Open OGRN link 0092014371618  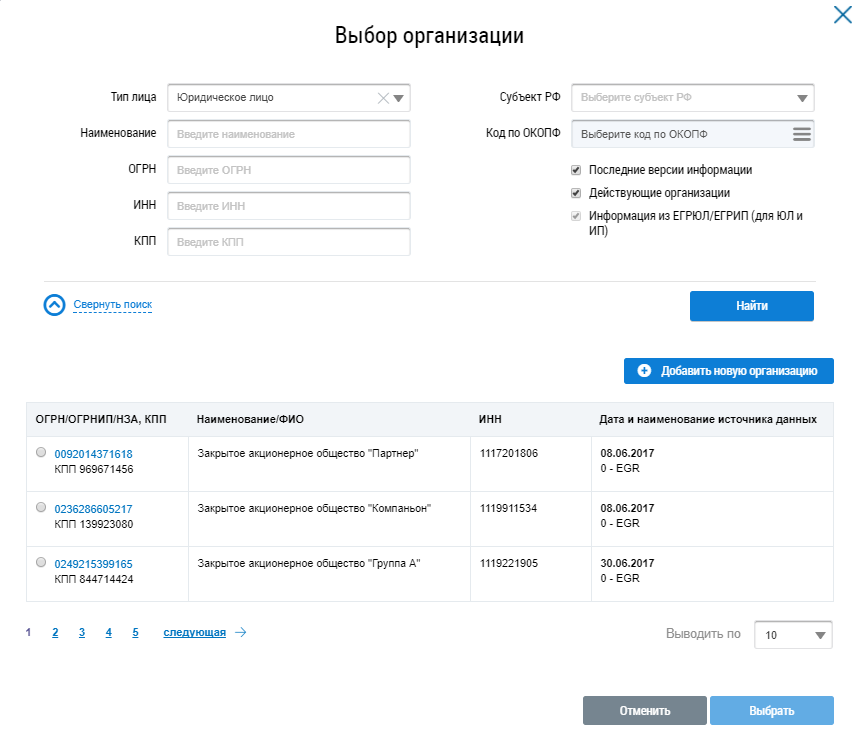[93, 454]
